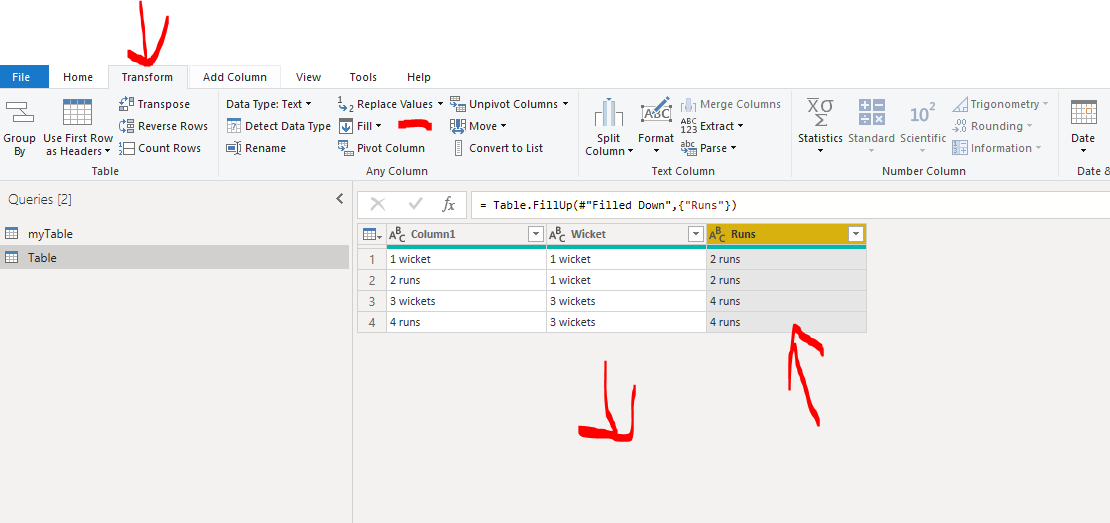Click Reverse Rows in the ribbon
Image resolution: width=1110 pixels, height=523 pixels.
pos(163,126)
